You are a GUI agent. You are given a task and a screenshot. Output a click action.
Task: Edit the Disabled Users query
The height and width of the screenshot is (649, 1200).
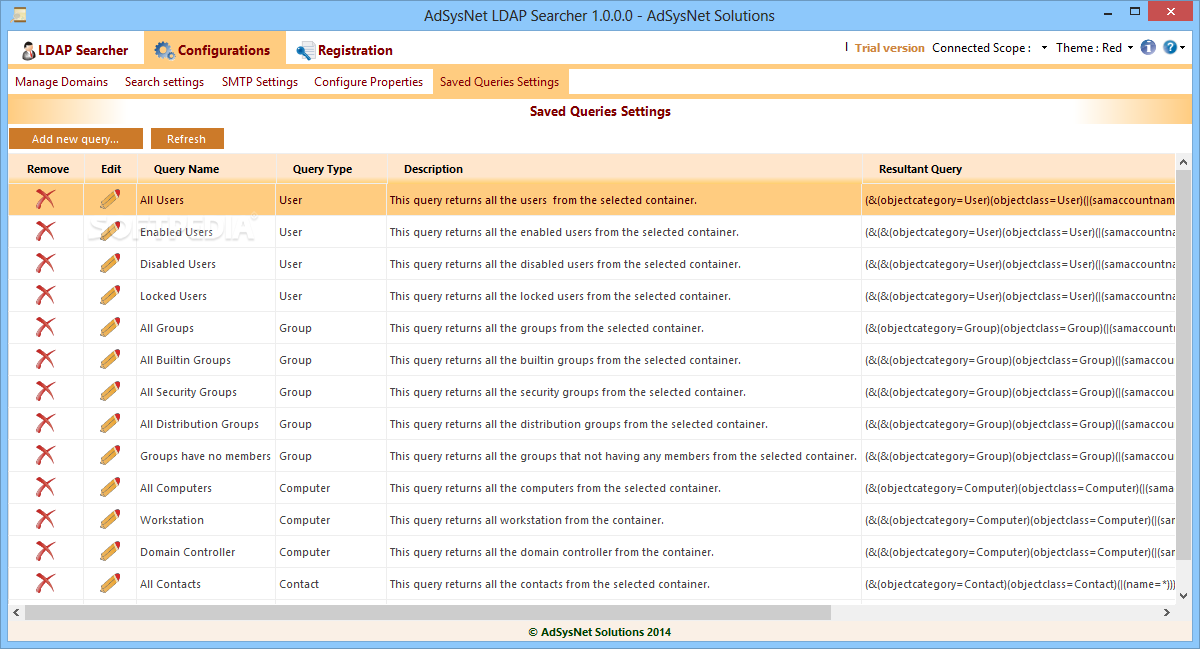click(x=110, y=264)
